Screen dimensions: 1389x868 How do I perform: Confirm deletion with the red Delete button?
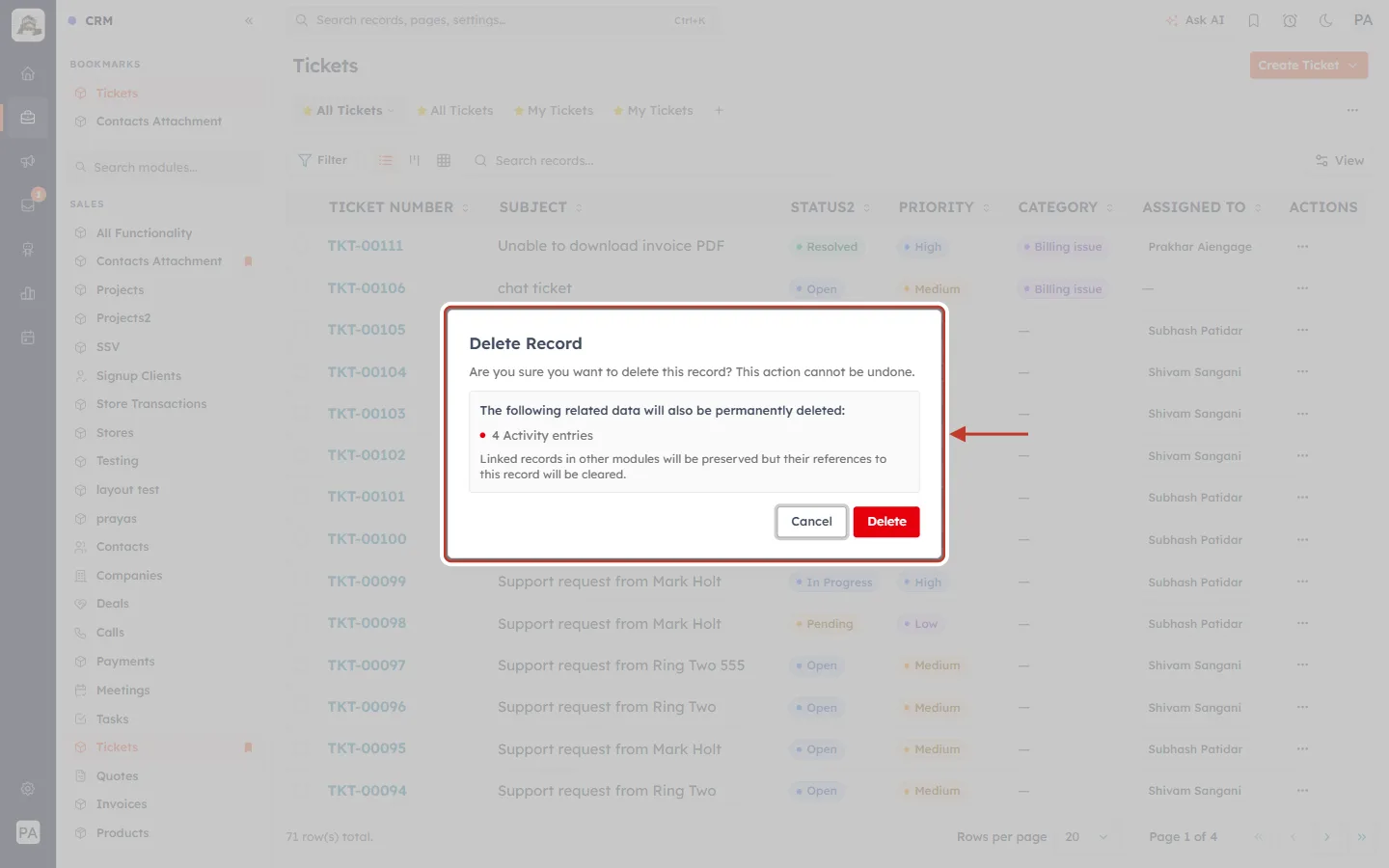[x=885, y=522]
